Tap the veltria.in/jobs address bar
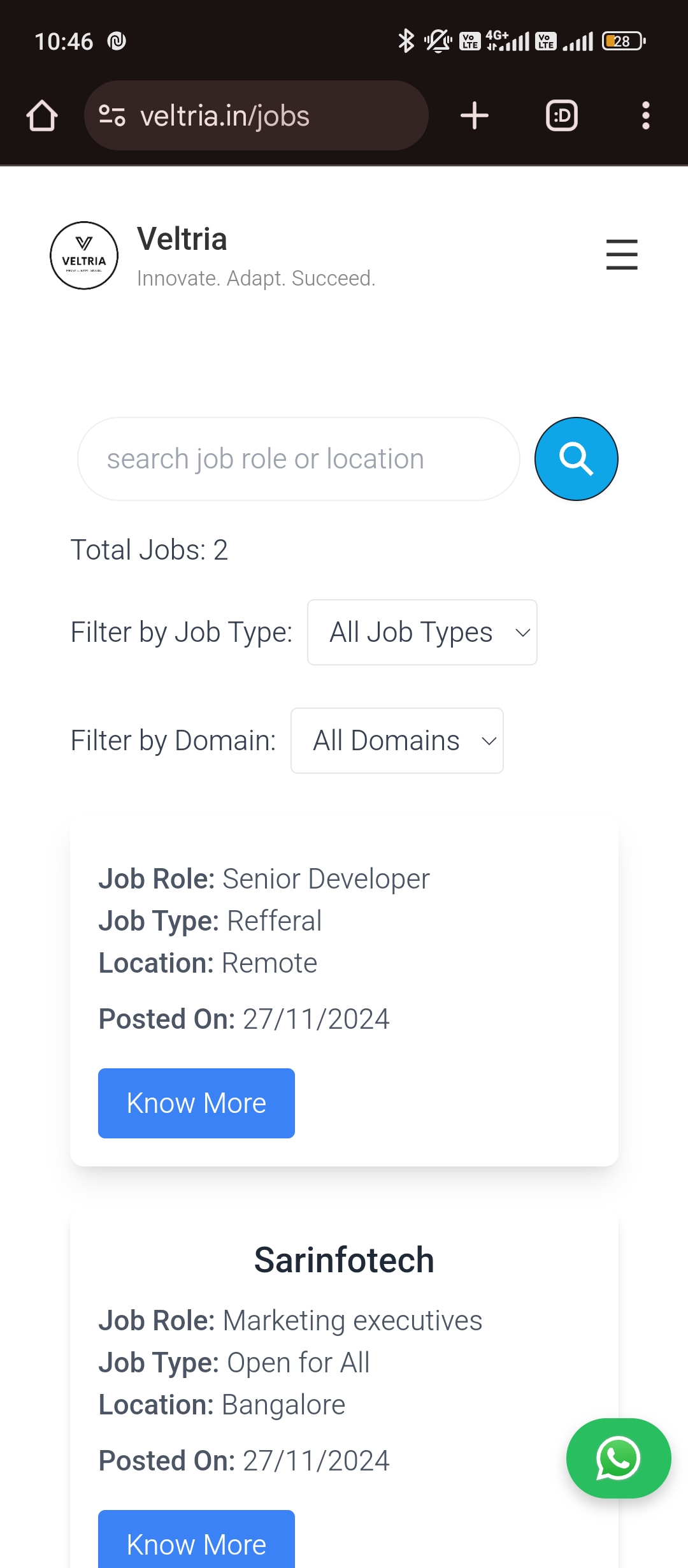The height and width of the screenshot is (1568, 688). pos(255,116)
